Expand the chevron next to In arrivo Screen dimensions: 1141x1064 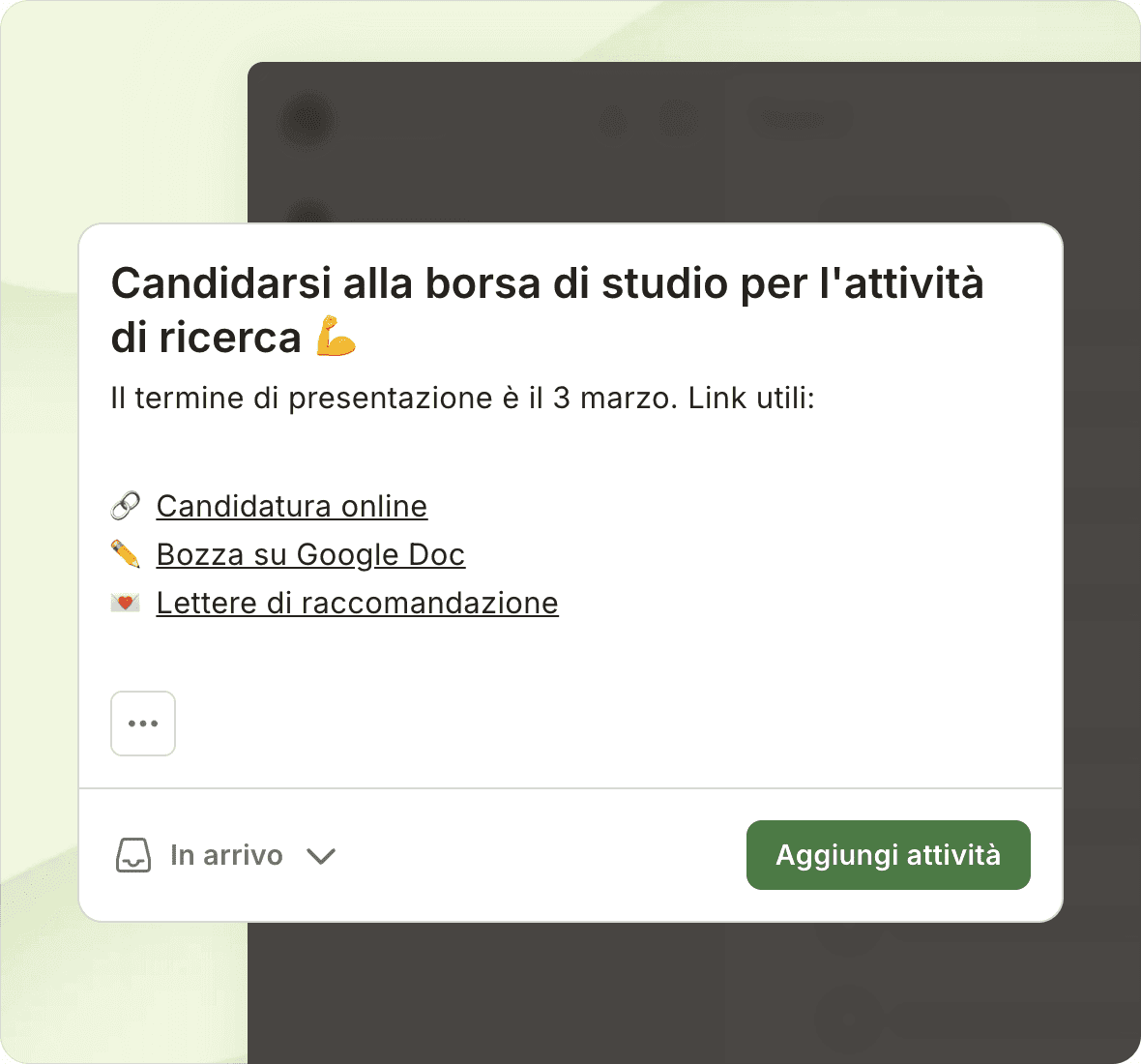click(x=320, y=856)
